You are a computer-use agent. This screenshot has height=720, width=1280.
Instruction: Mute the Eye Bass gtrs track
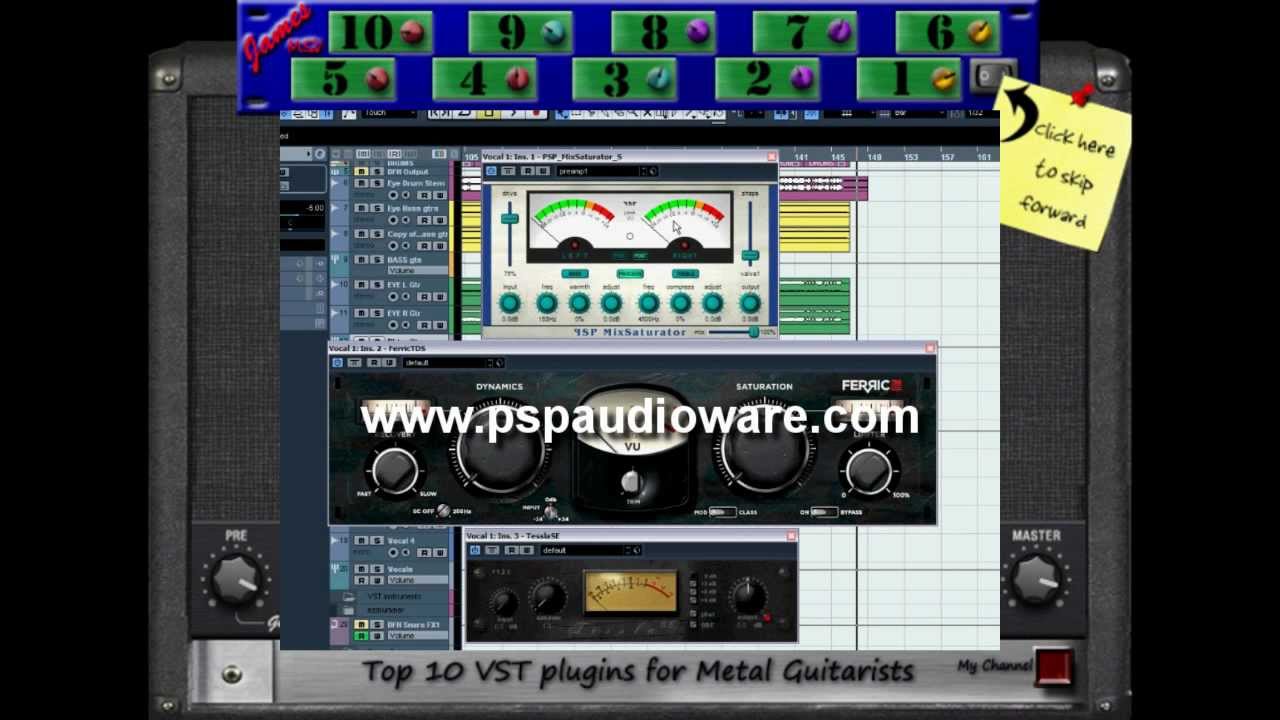[362, 208]
